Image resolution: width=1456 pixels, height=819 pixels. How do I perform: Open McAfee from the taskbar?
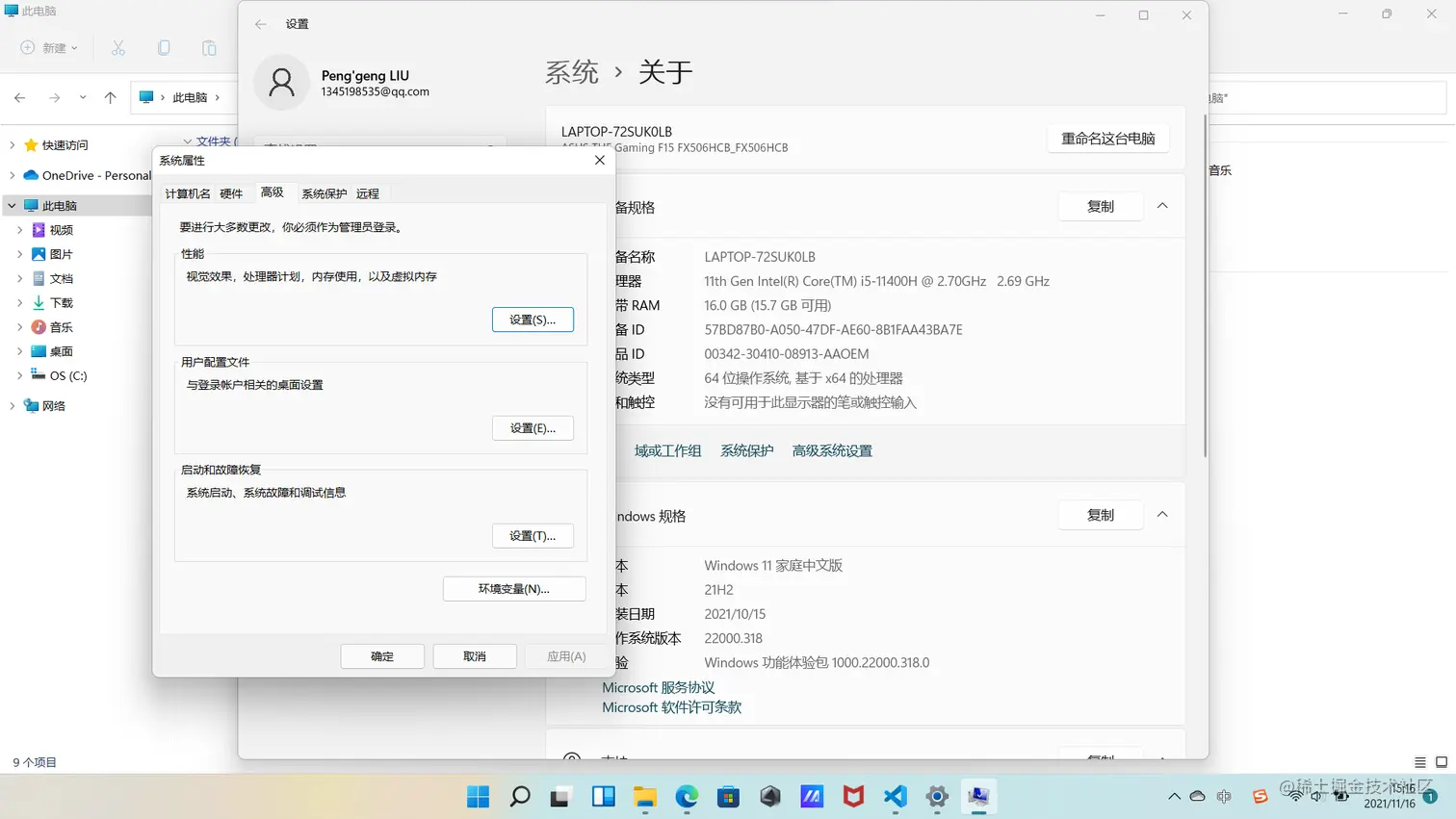852,796
